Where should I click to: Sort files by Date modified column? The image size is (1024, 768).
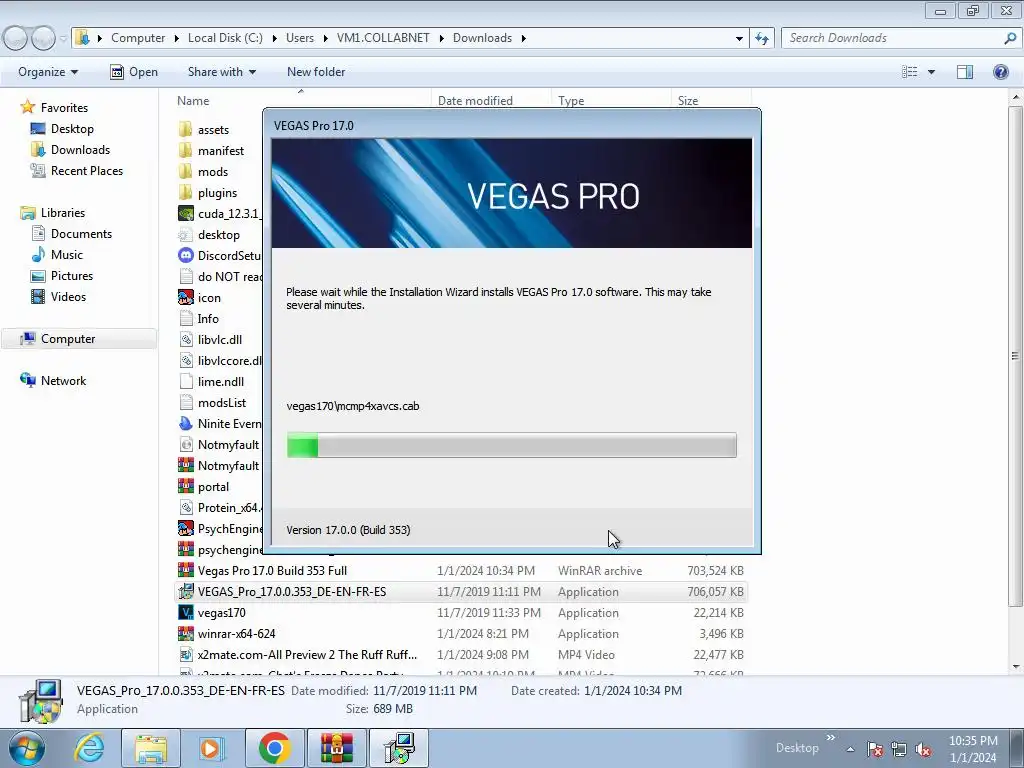[x=475, y=101]
